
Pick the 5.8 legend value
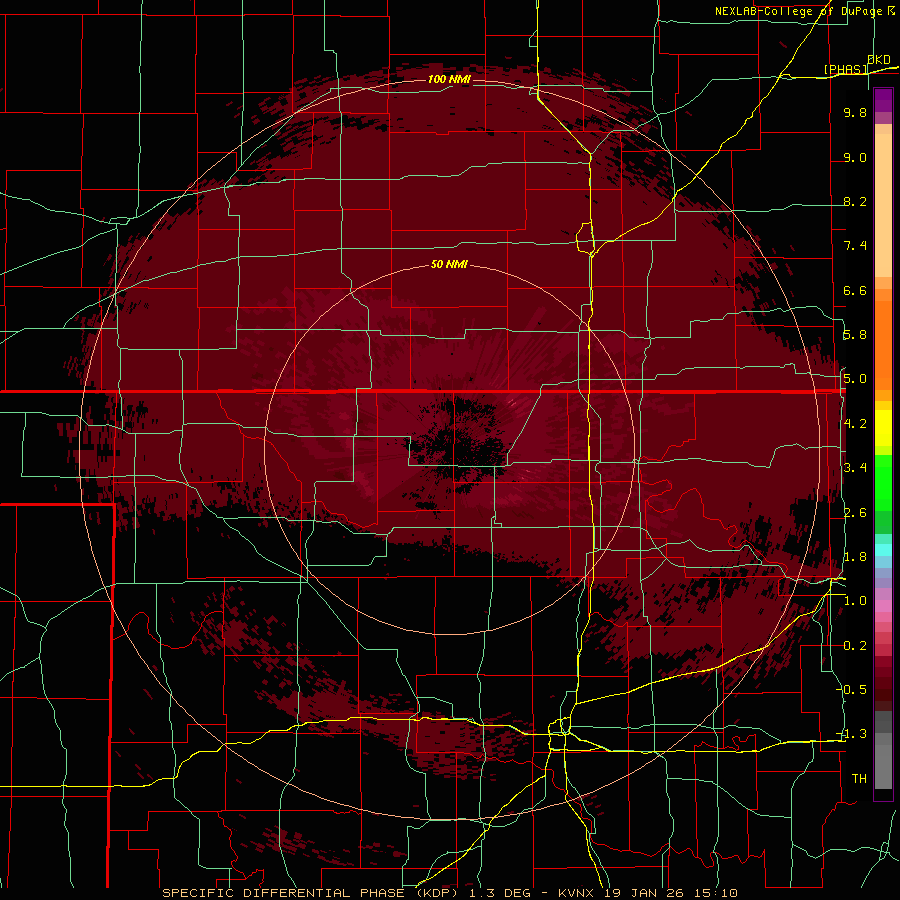(x=855, y=335)
